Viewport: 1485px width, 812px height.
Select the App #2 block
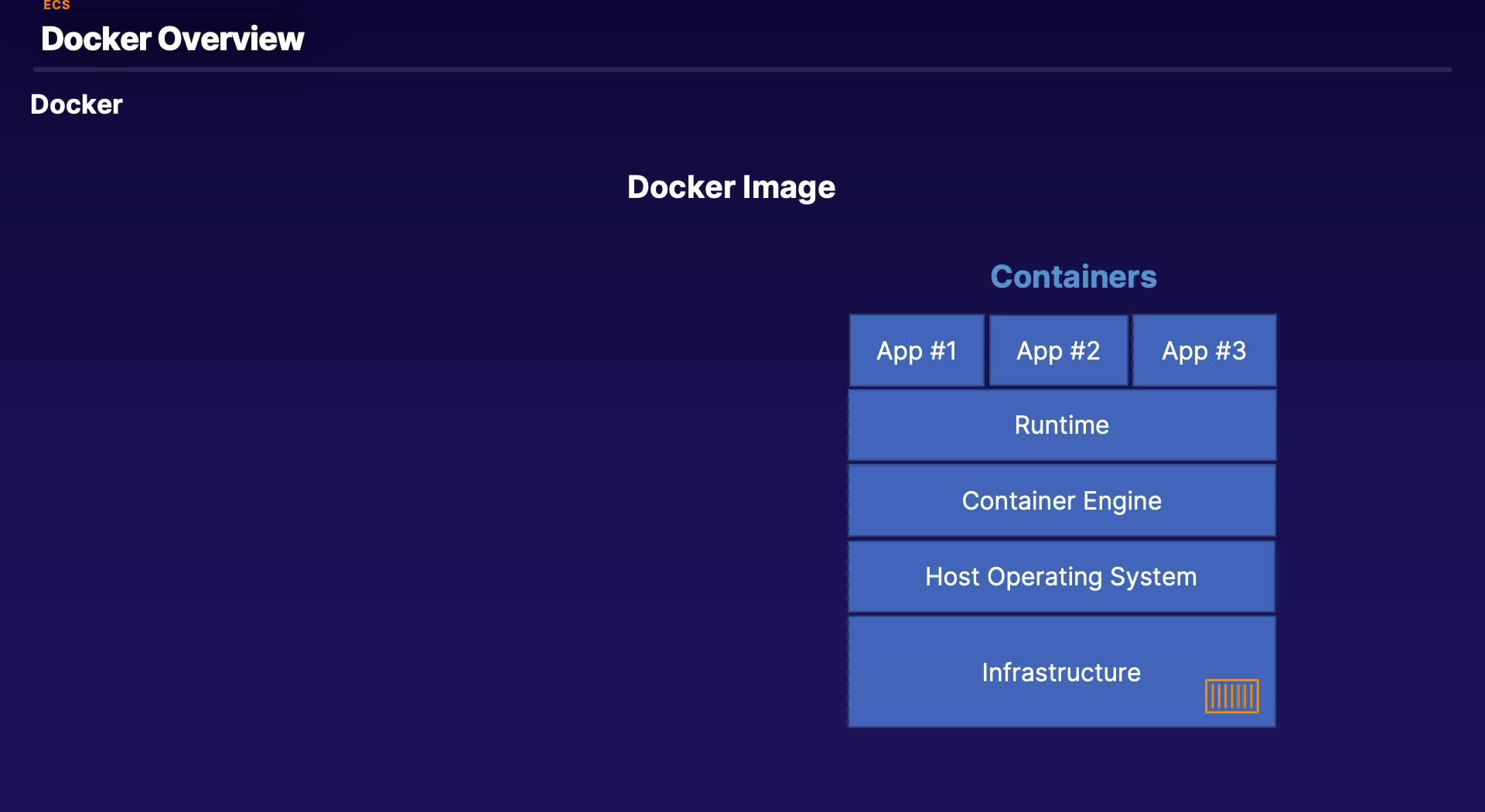[1058, 351]
